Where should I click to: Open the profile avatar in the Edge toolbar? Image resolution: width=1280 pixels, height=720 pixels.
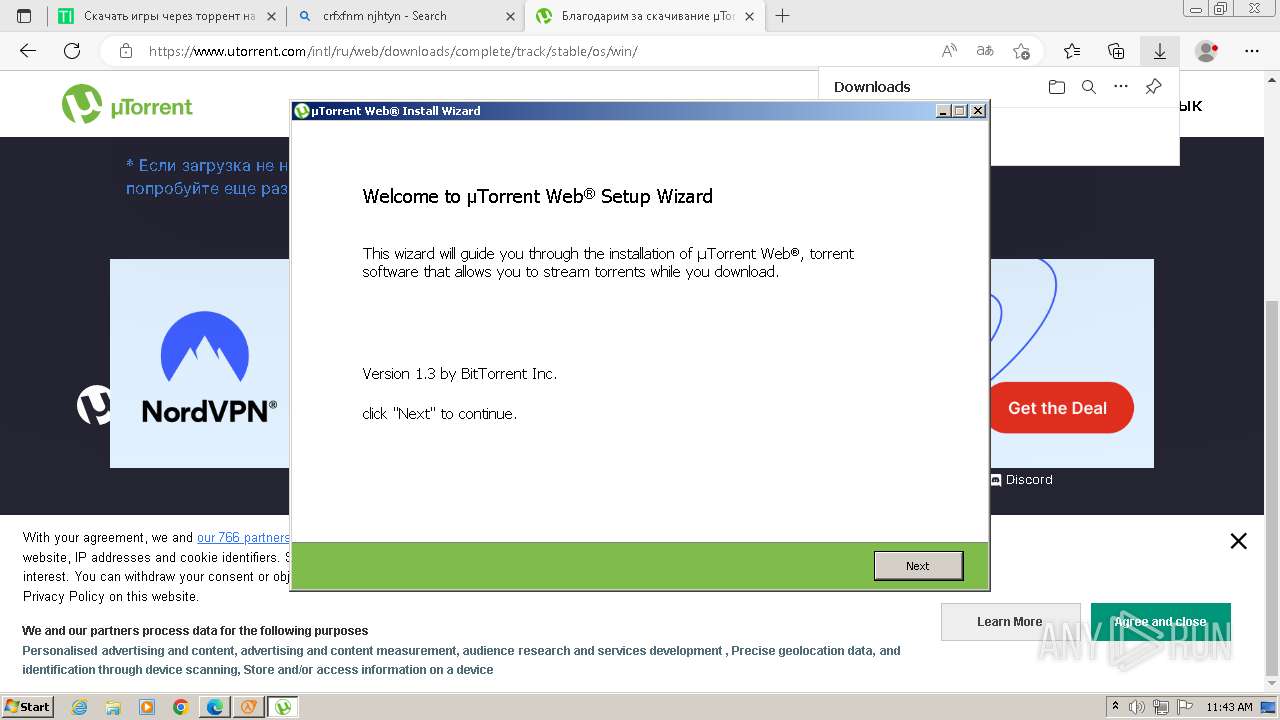click(x=1207, y=51)
